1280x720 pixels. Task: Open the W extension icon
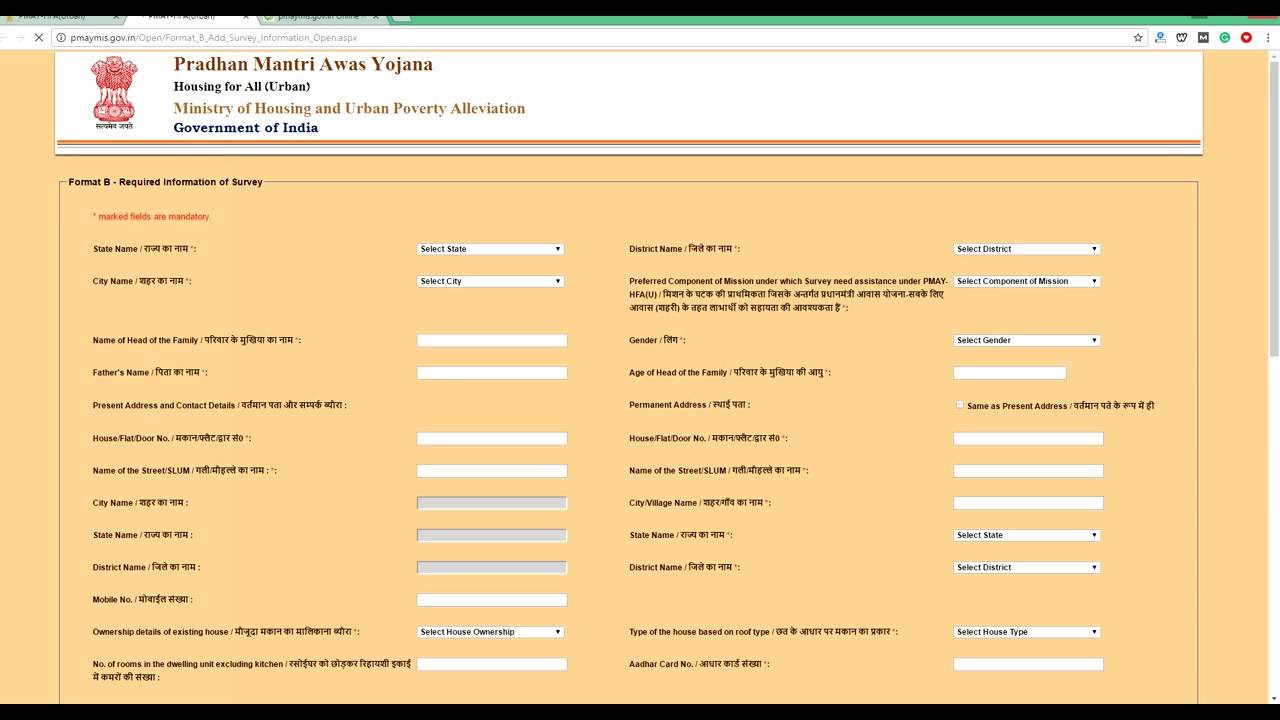point(1181,37)
